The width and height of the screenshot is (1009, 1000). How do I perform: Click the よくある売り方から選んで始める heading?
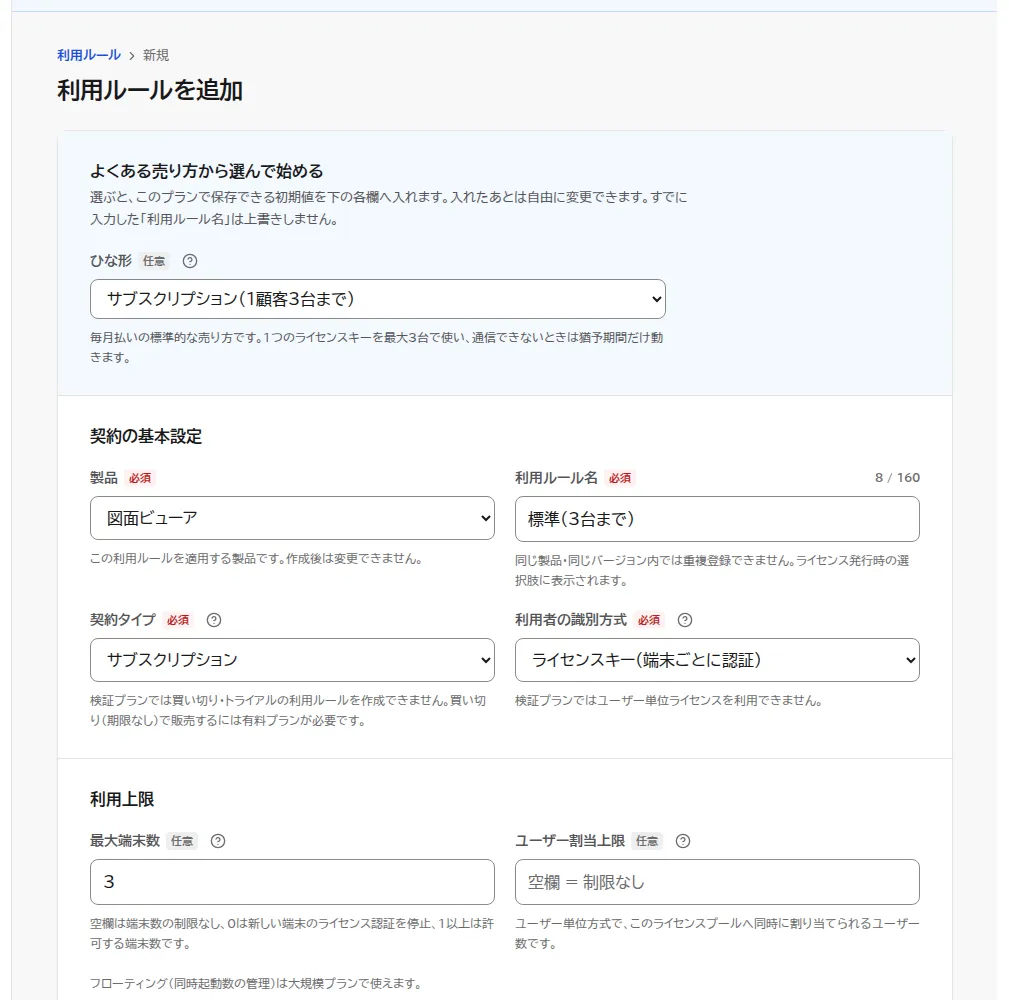pos(207,171)
